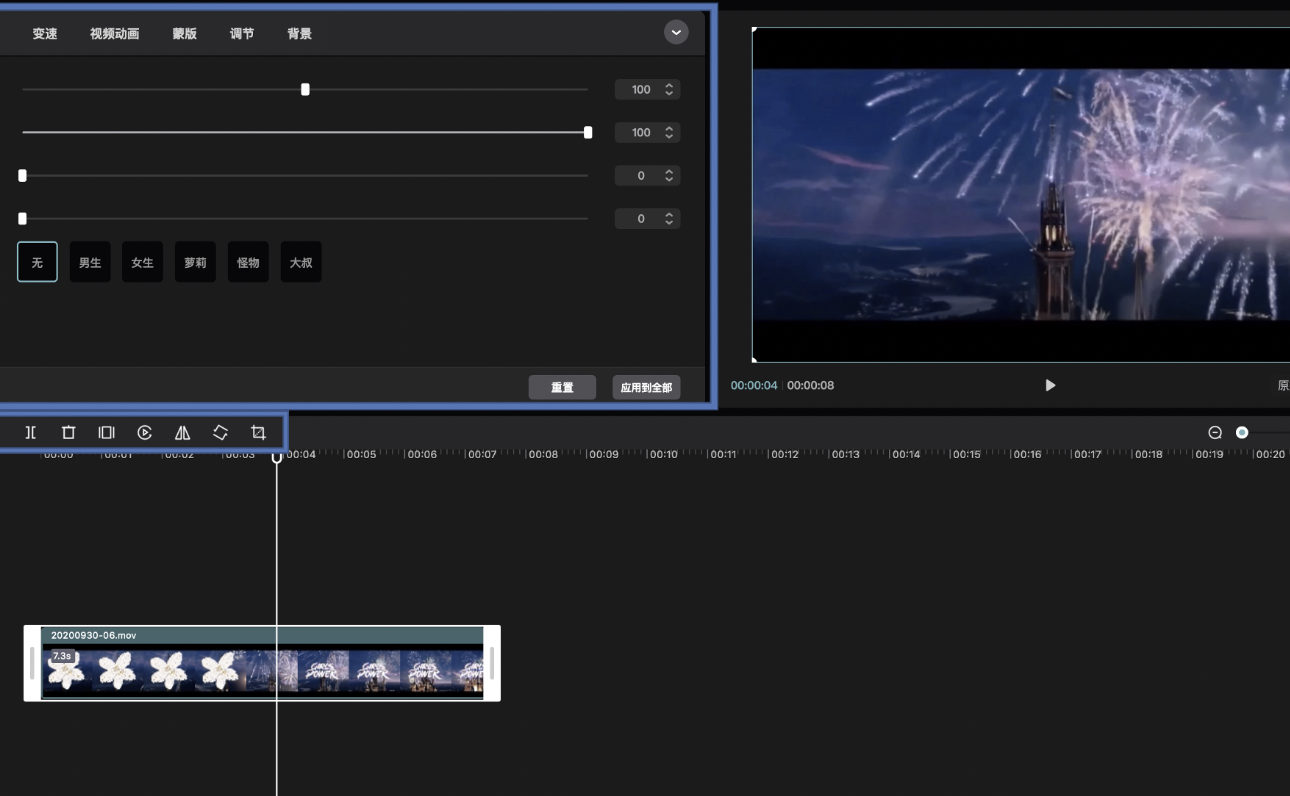Choose the 大叔 voice effect
Screen dimensions: 1290x796
(301, 262)
